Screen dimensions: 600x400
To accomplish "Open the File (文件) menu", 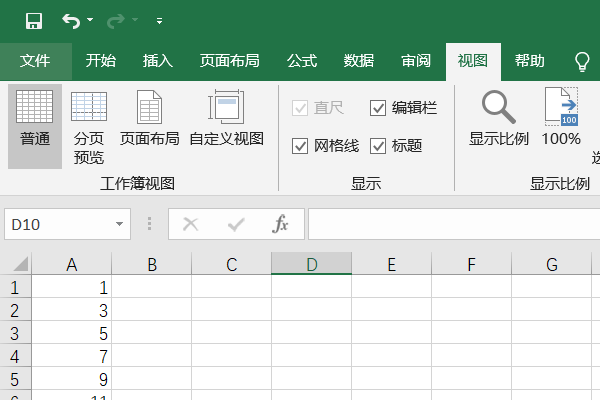I will pyautogui.click(x=35, y=61).
